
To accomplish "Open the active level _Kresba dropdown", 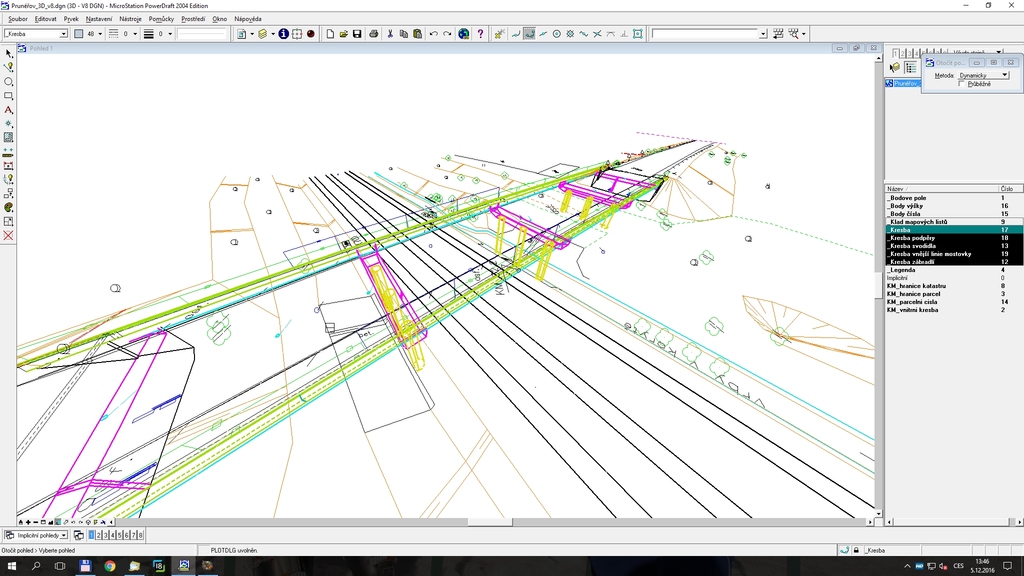I will [x=64, y=34].
